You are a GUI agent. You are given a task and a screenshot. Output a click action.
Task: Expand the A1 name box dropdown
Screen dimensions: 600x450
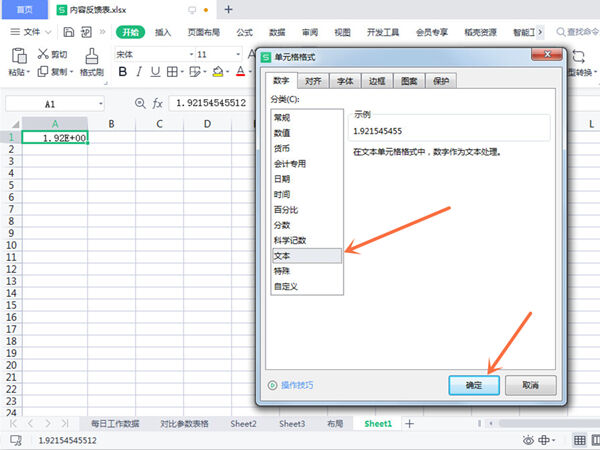(101, 104)
